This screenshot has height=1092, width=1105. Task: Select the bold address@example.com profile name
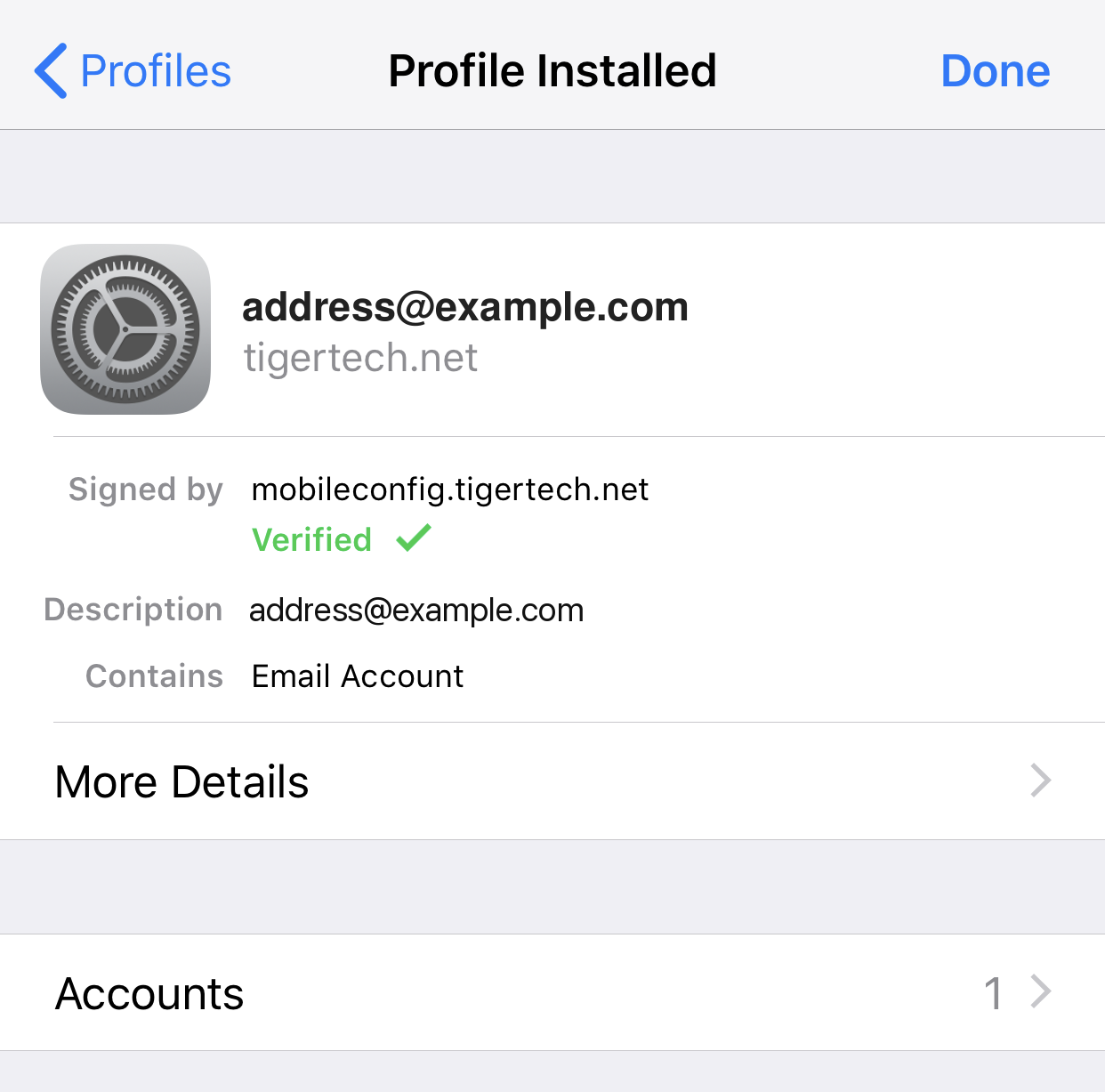465,307
